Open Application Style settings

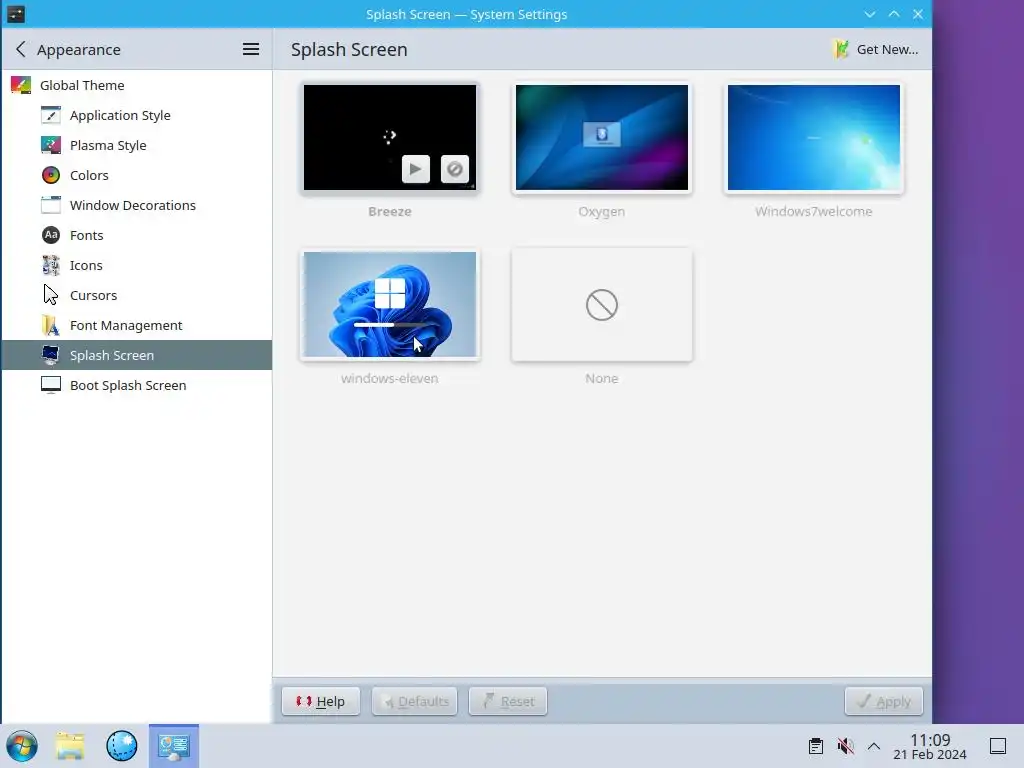coord(136,115)
